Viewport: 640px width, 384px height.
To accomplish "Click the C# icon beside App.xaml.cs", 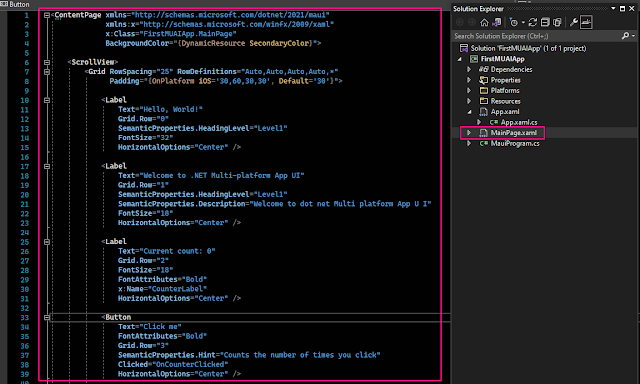I will click(x=494, y=122).
